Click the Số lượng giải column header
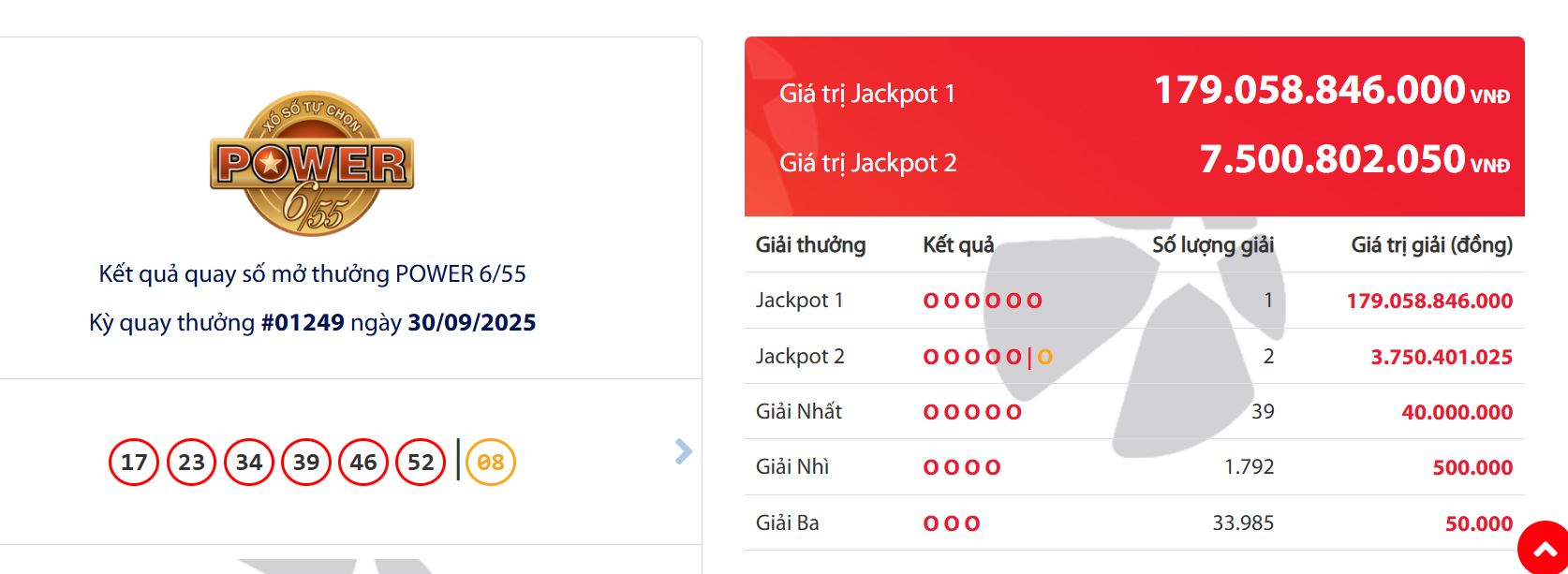This screenshot has height=574, width=1568. pyautogui.click(x=1213, y=245)
